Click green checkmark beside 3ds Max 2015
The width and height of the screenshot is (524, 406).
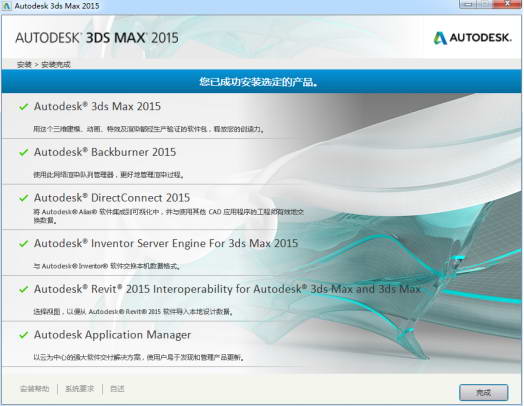[23, 107]
